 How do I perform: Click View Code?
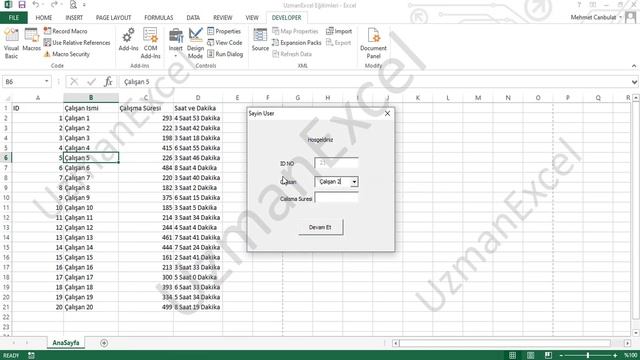coord(224,42)
